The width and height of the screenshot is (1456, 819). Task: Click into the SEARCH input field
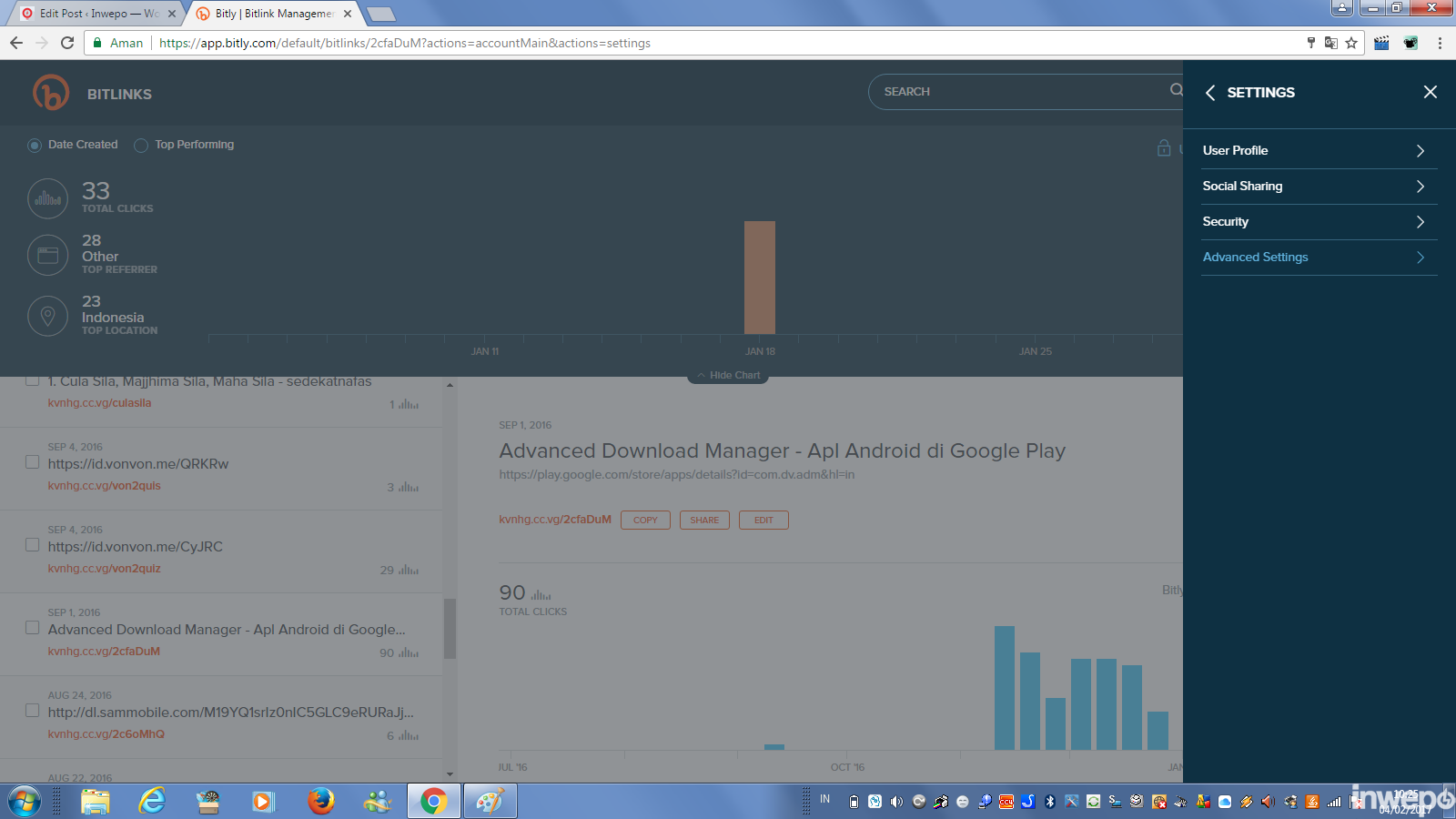click(1025, 92)
